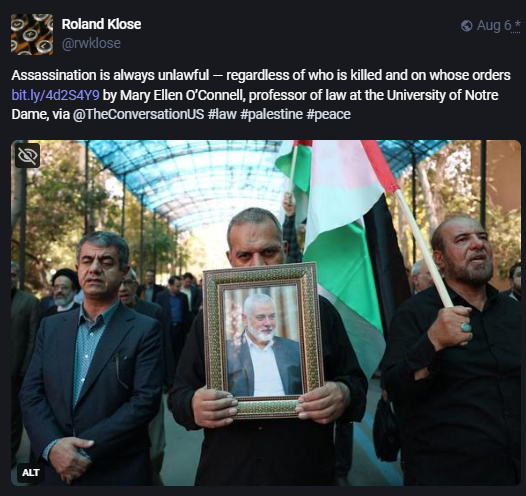Open the Roland Klose display name

point(101,24)
